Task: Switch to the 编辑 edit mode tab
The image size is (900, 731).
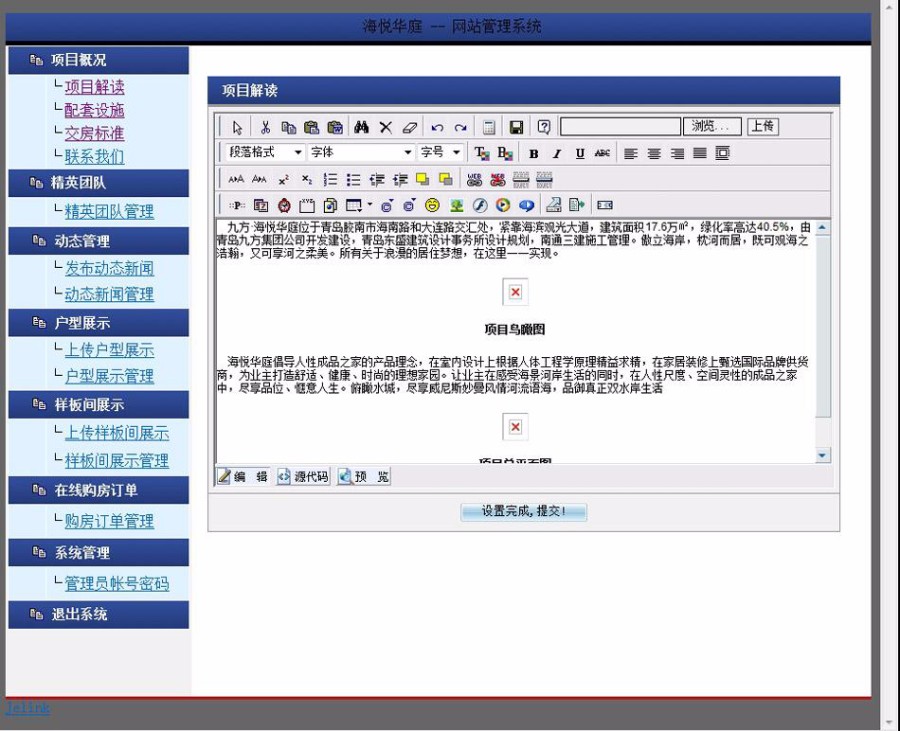Action: (x=243, y=476)
